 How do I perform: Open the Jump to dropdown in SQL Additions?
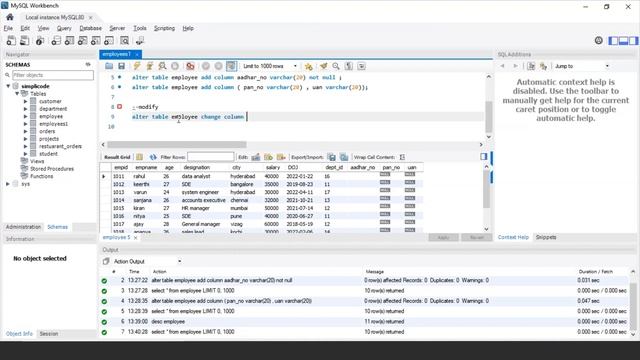click(x=582, y=66)
